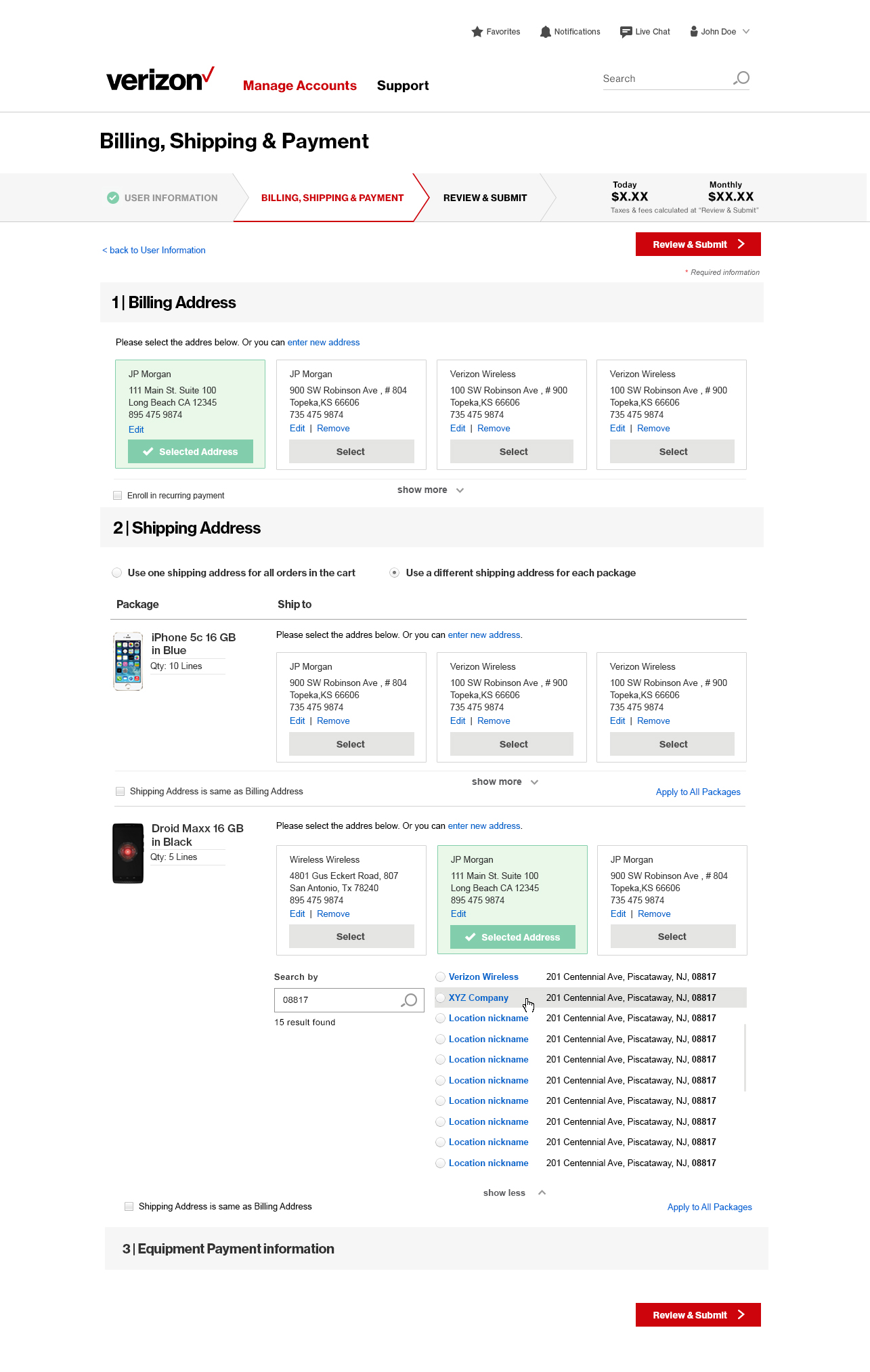Click the Billing Address section header
870x1372 pixels.
432,303
